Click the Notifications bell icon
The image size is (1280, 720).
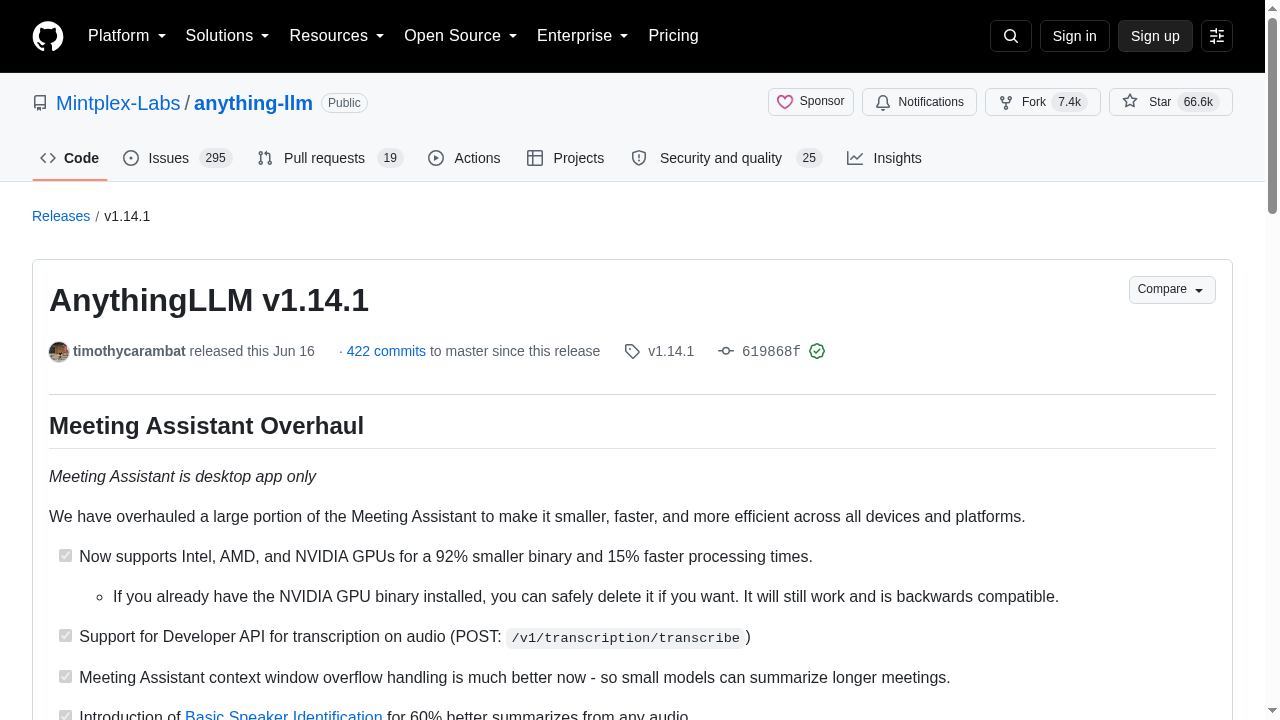point(883,102)
